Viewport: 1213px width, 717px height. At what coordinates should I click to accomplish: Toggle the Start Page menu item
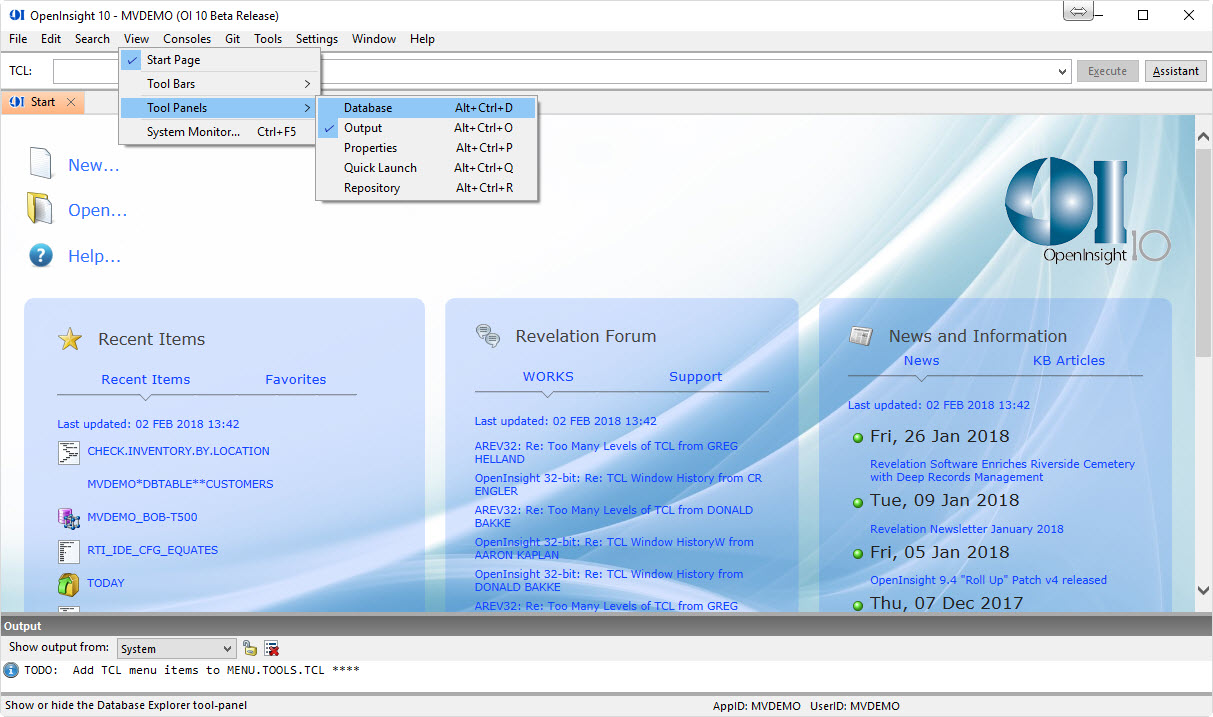(220, 60)
